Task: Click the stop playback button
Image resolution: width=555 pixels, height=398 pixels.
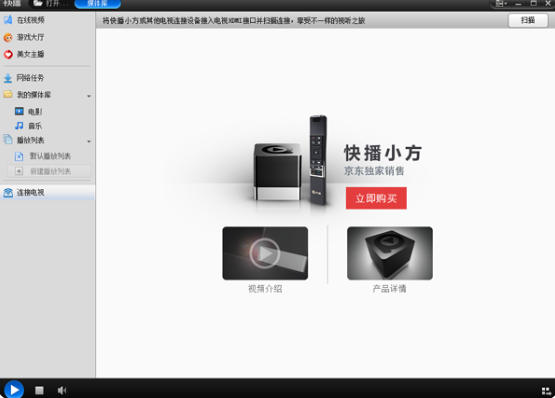Action: [39, 390]
